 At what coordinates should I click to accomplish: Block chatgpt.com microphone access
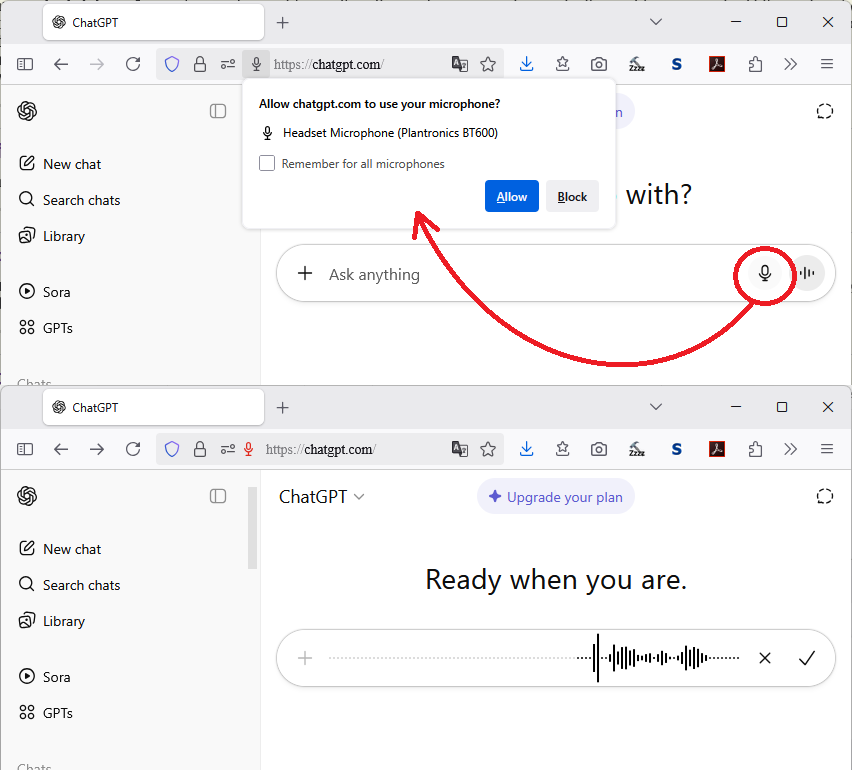[x=572, y=196]
